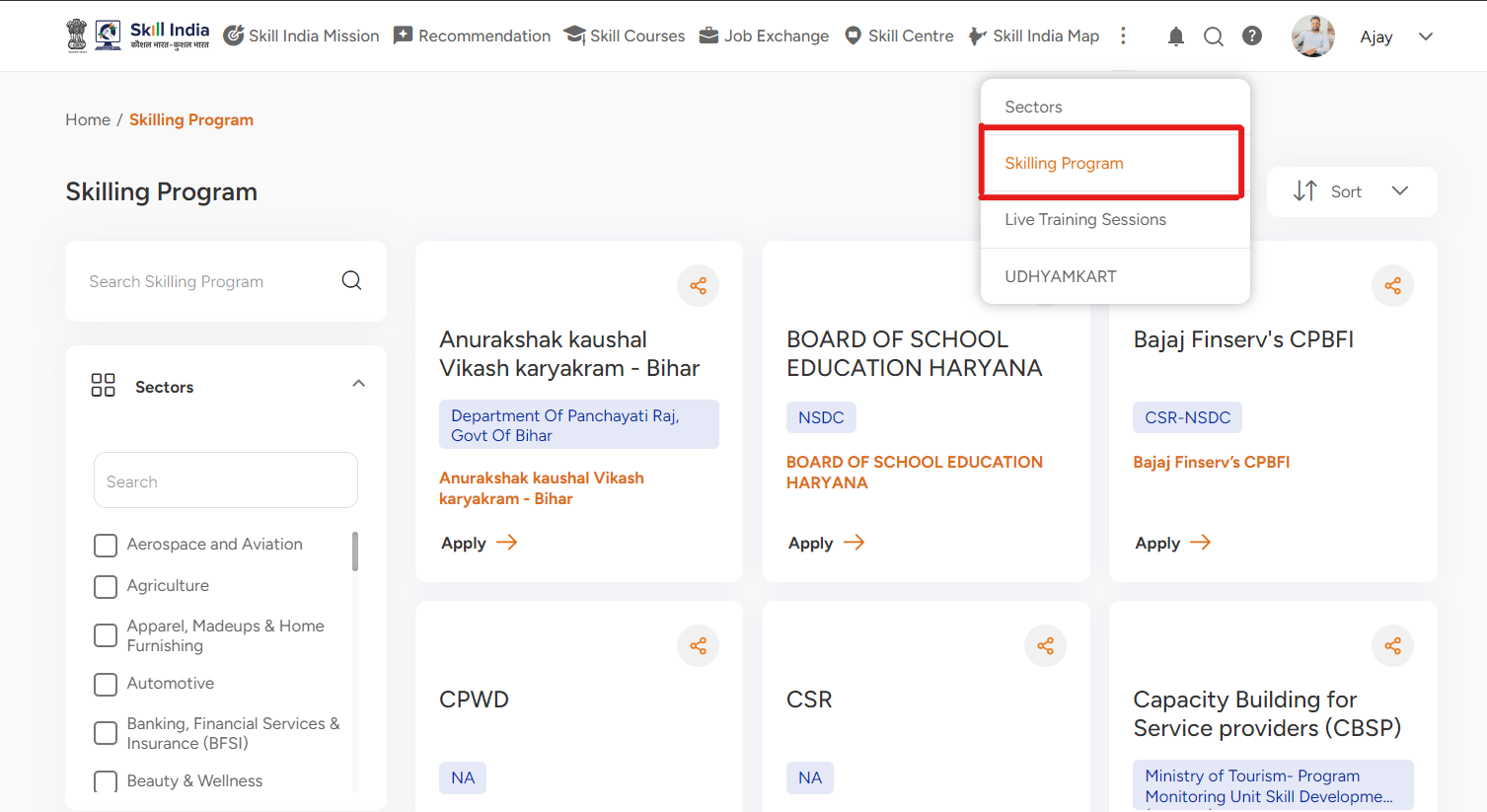Click the header search magnifier icon
Screen dimensions: 1487x812
pyautogui.click(x=1214, y=37)
